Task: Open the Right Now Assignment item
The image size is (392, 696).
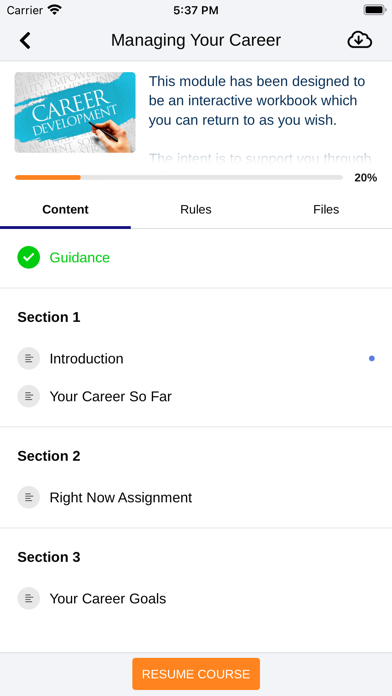Action: 196,498
